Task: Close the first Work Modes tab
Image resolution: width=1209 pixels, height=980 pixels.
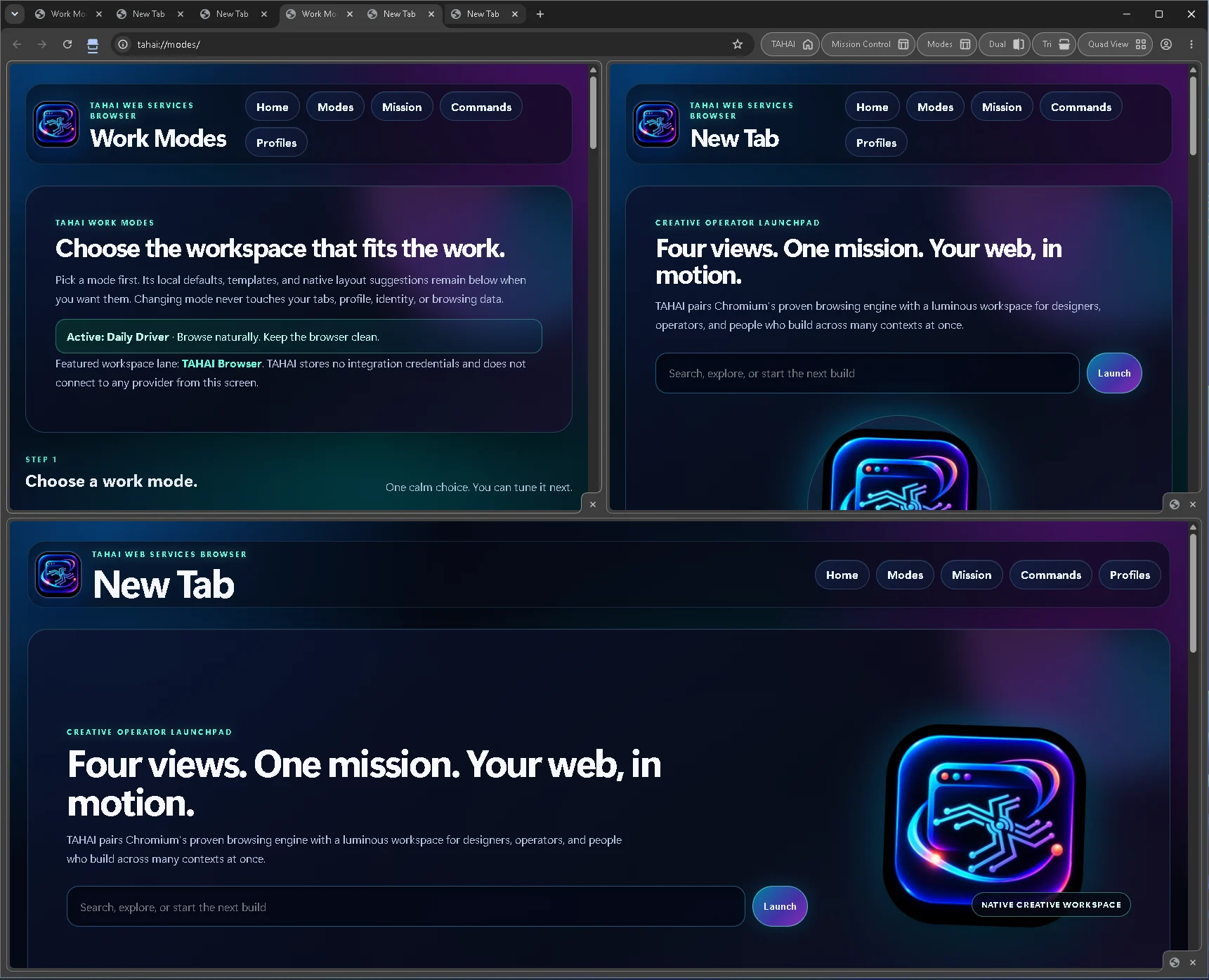Action: pos(99,14)
